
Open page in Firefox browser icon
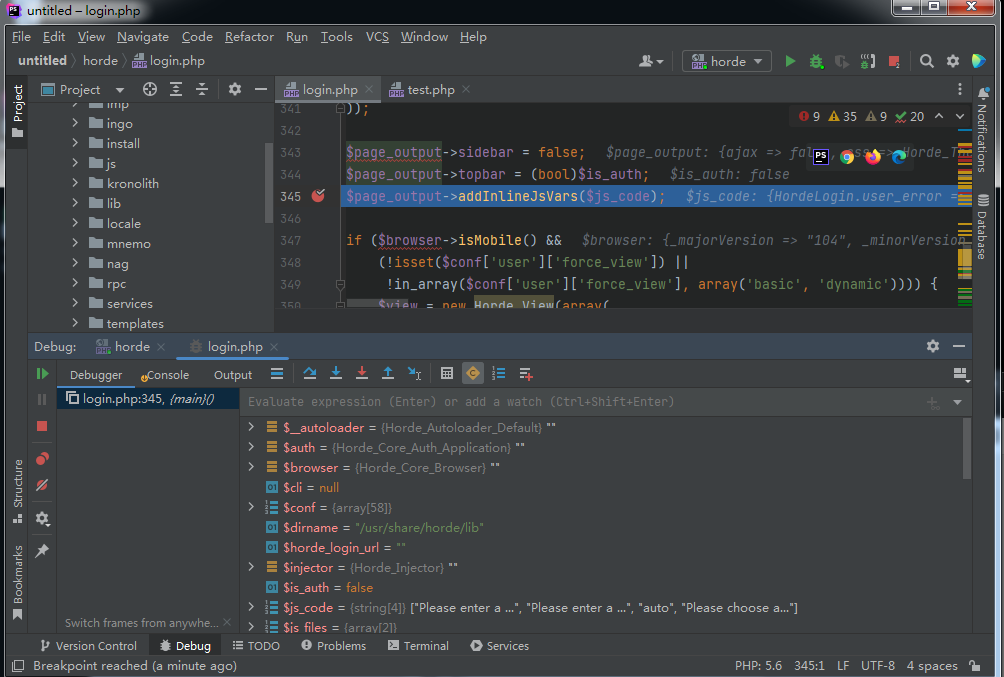(x=872, y=157)
